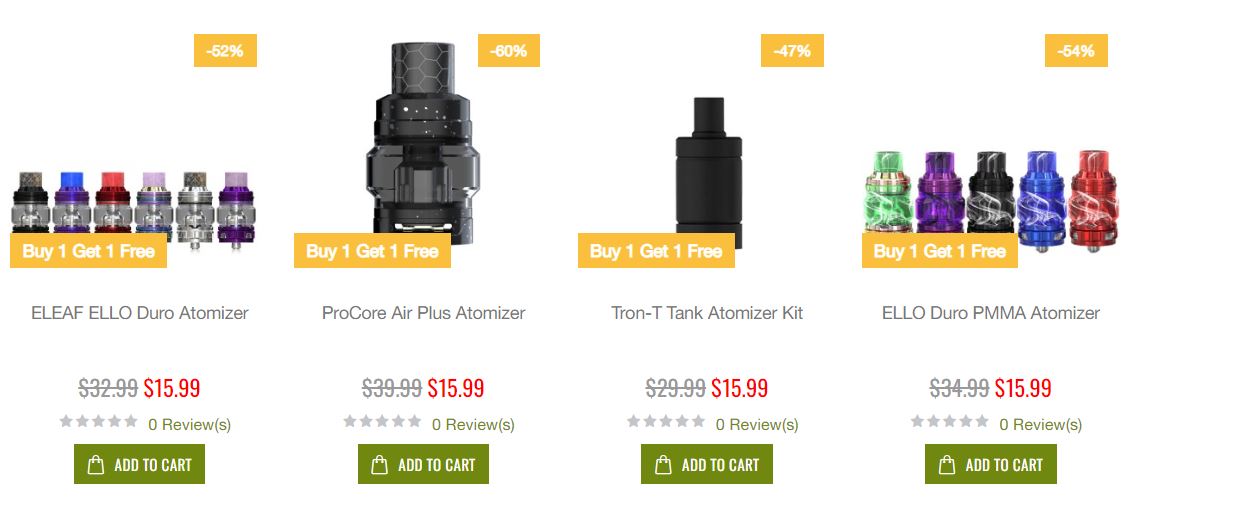Click the shopping bag icon under Tron-T Tank
This screenshot has width=1237, height=517.
point(663,465)
